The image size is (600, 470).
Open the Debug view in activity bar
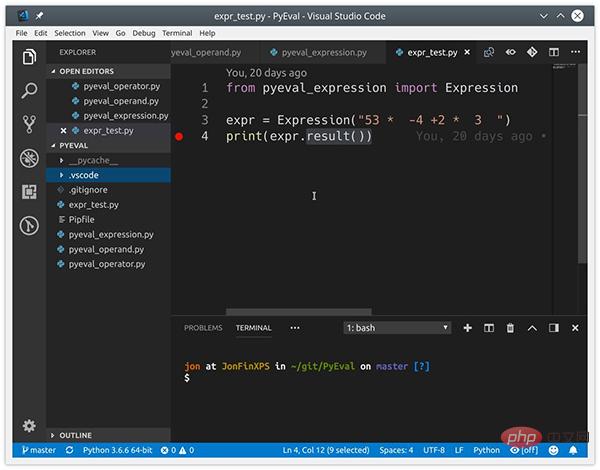point(29,158)
